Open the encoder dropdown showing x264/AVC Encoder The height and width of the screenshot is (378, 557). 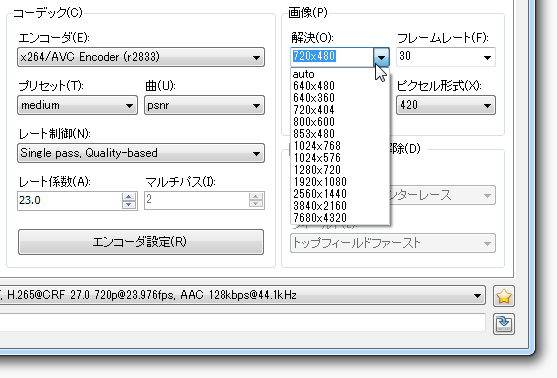point(141,57)
